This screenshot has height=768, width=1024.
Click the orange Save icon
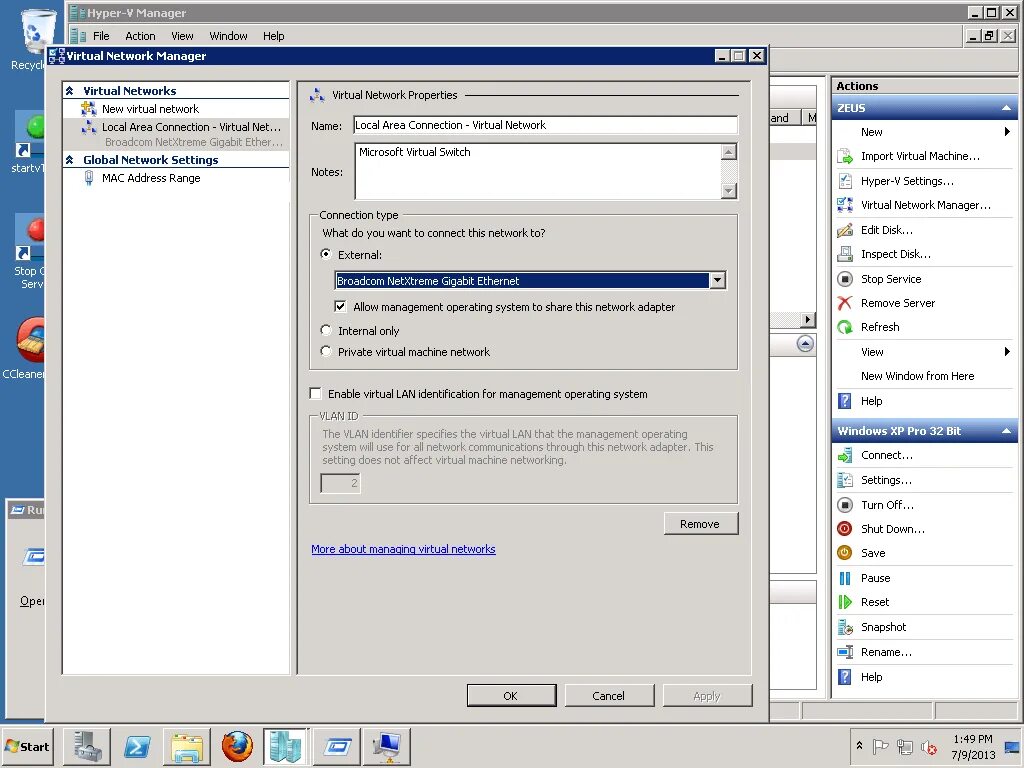pyautogui.click(x=844, y=553)
